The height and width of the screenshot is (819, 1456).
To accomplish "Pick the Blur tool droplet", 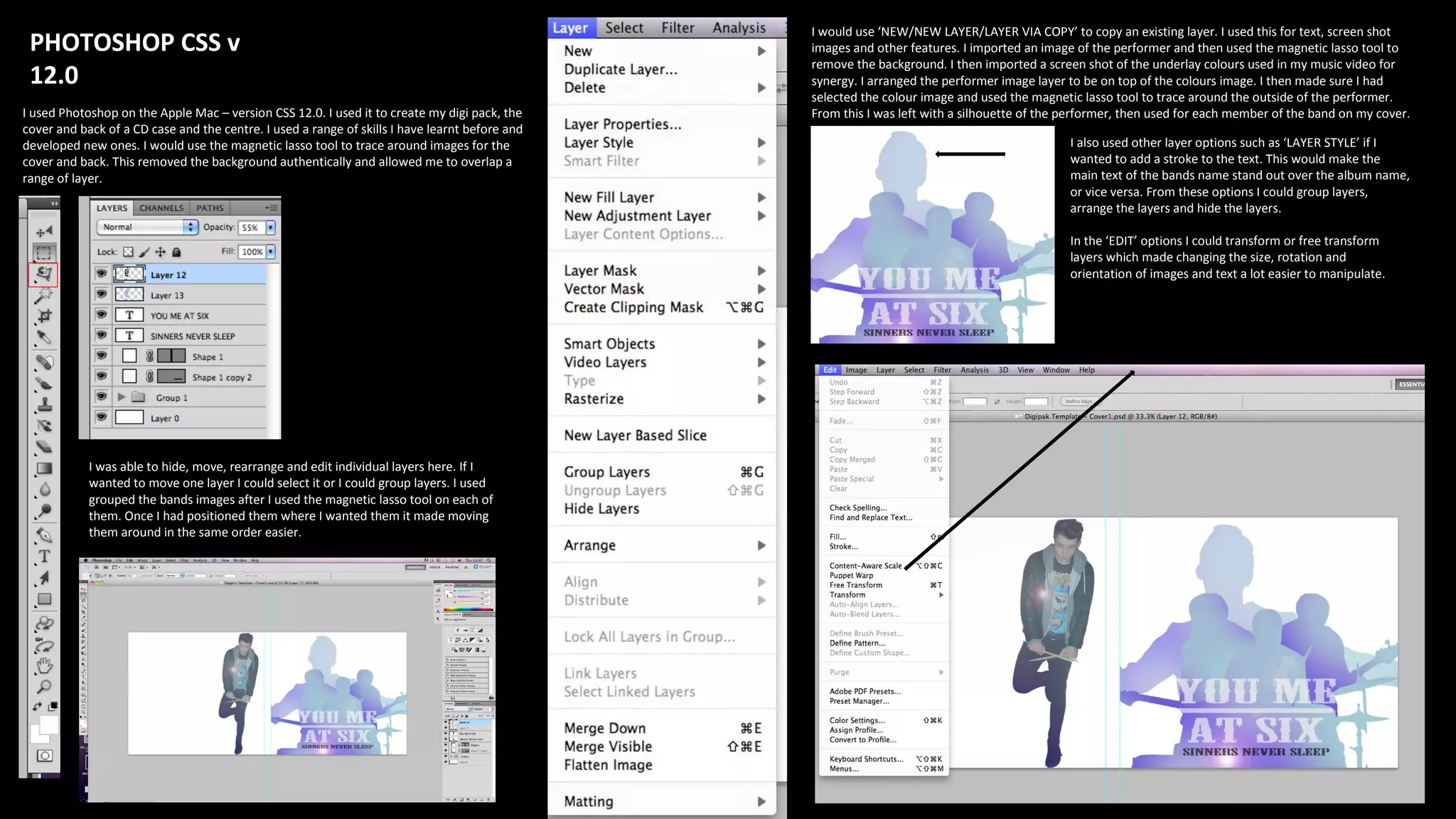I will point(44,489).
